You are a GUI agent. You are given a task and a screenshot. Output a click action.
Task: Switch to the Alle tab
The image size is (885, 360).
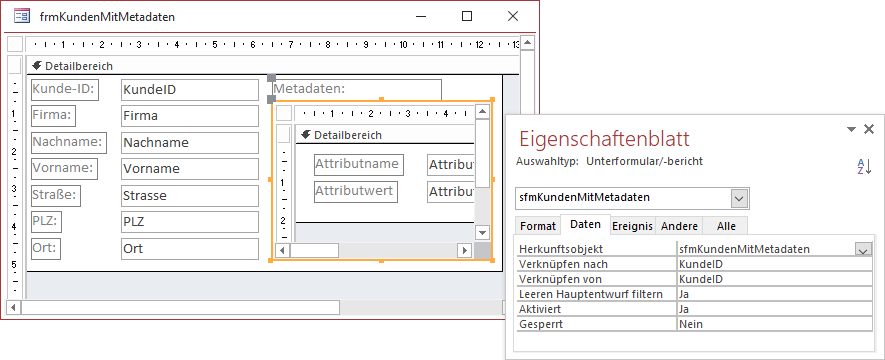(x=726, y=226)
